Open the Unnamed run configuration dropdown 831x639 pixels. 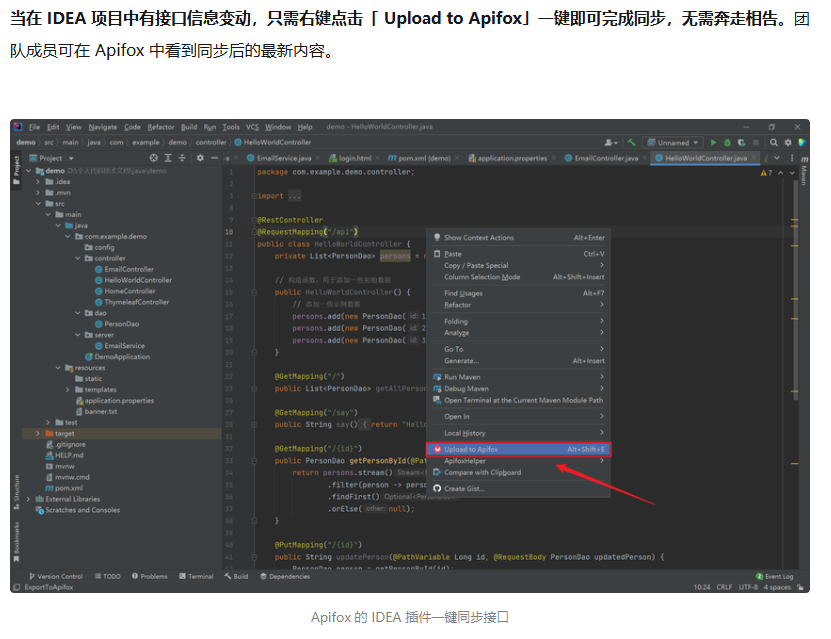coord(674,143)
